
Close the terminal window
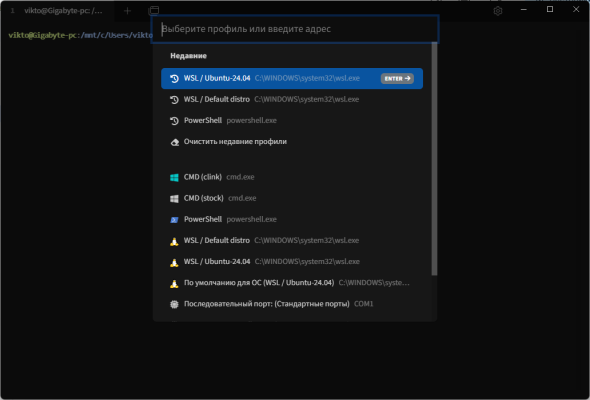pyautogui.click(x=576, y=9)
